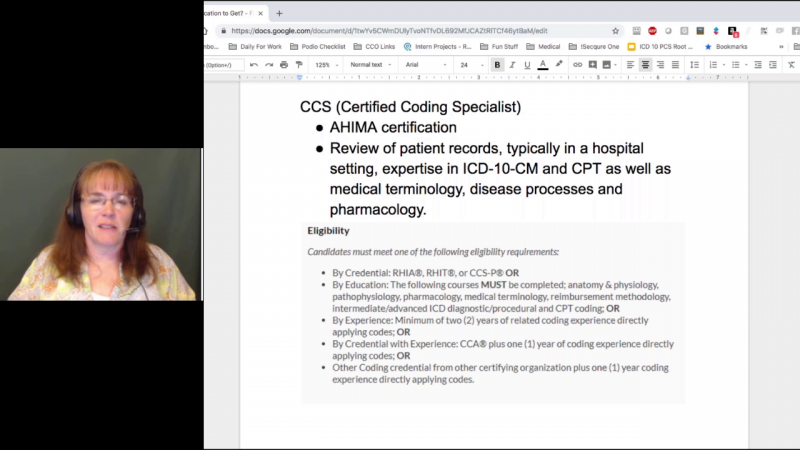Add a comment with the plus-bubble icon

592,65
